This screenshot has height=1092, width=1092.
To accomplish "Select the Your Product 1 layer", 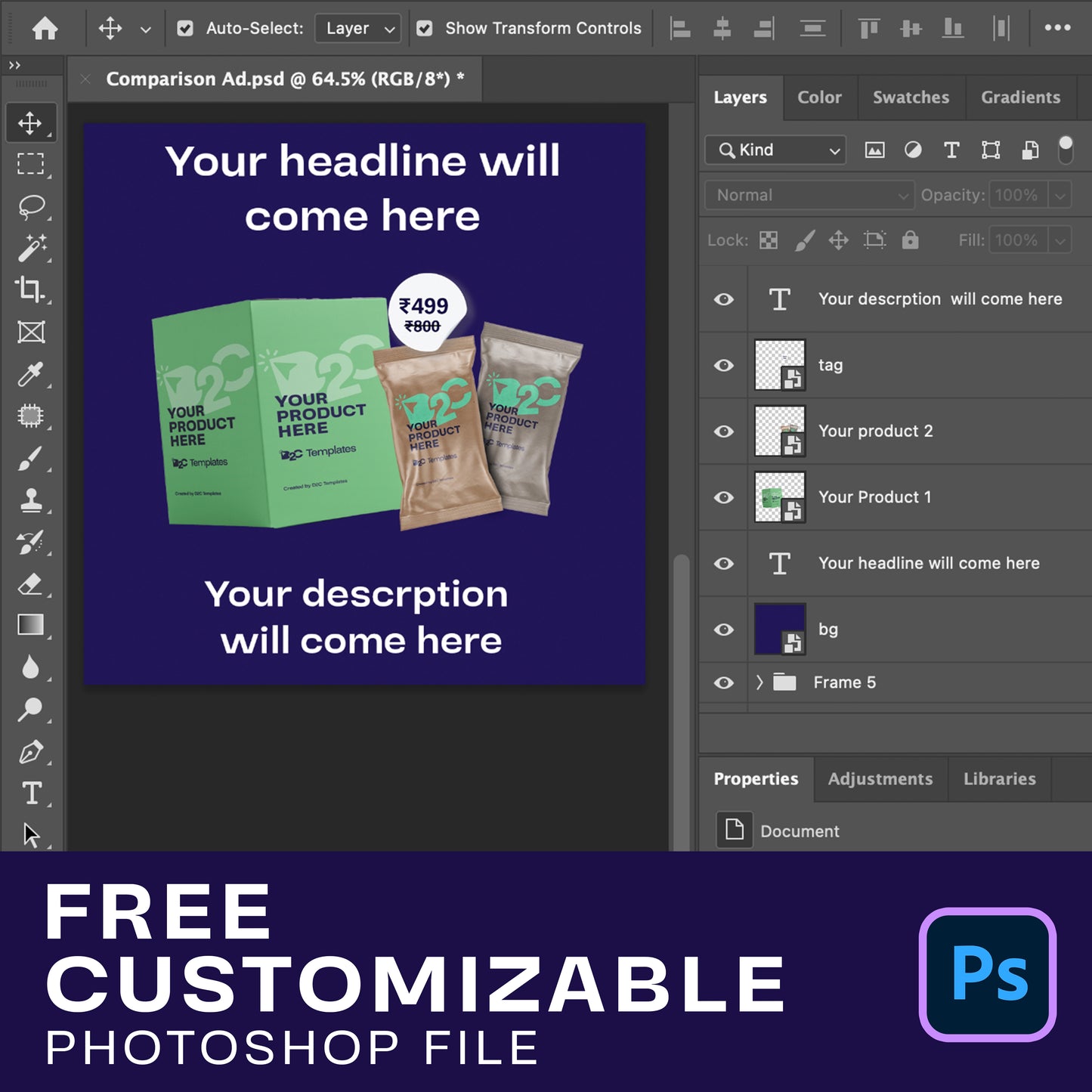I will click(x=874, y=497).
